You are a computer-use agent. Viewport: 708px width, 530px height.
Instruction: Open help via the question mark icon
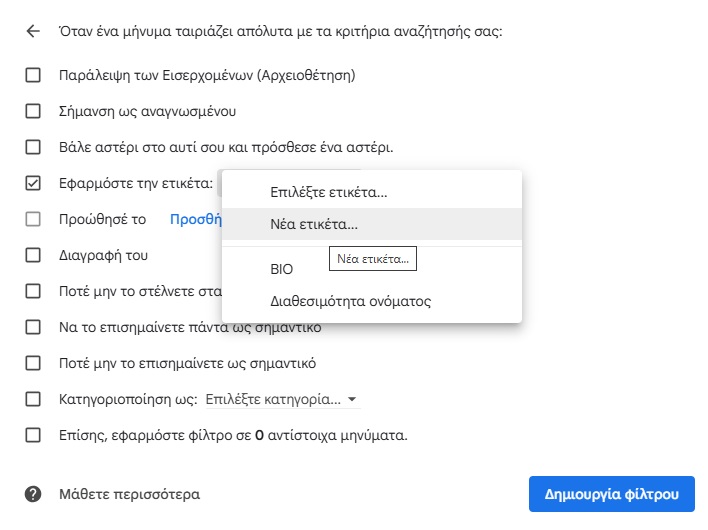click(33, 494)
